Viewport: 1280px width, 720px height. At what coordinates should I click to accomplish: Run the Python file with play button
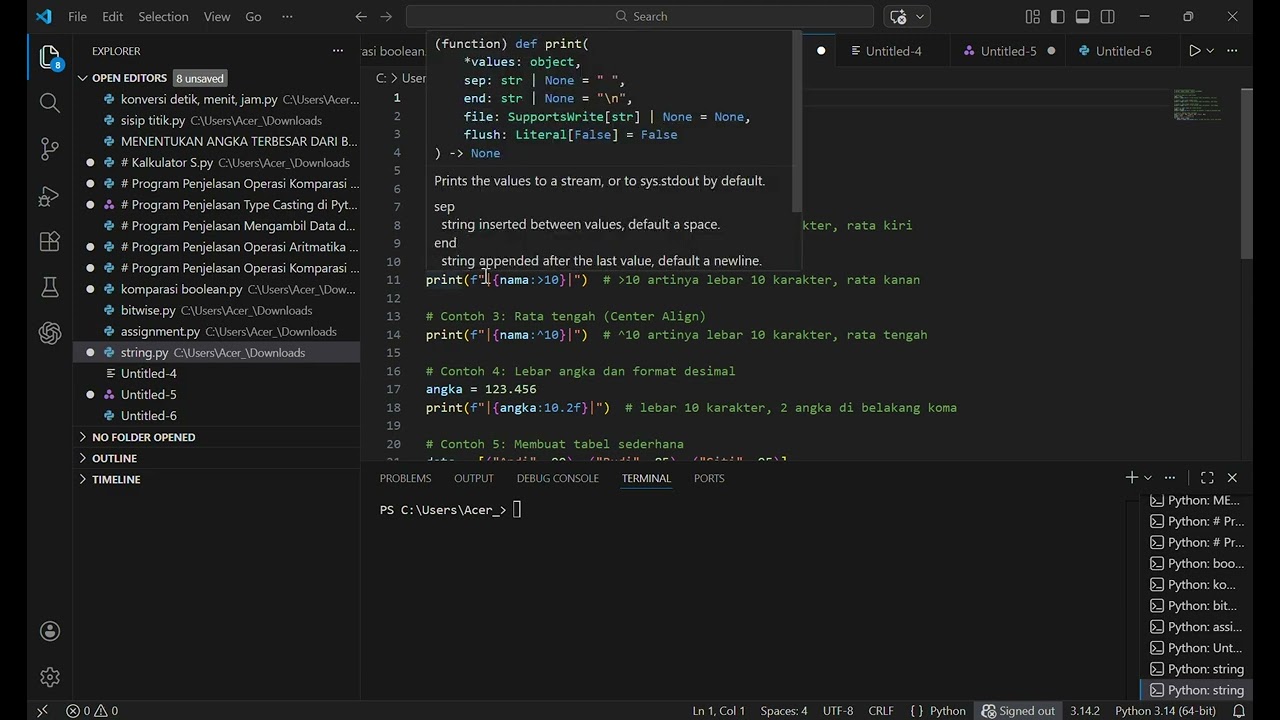click(1194, 51)
